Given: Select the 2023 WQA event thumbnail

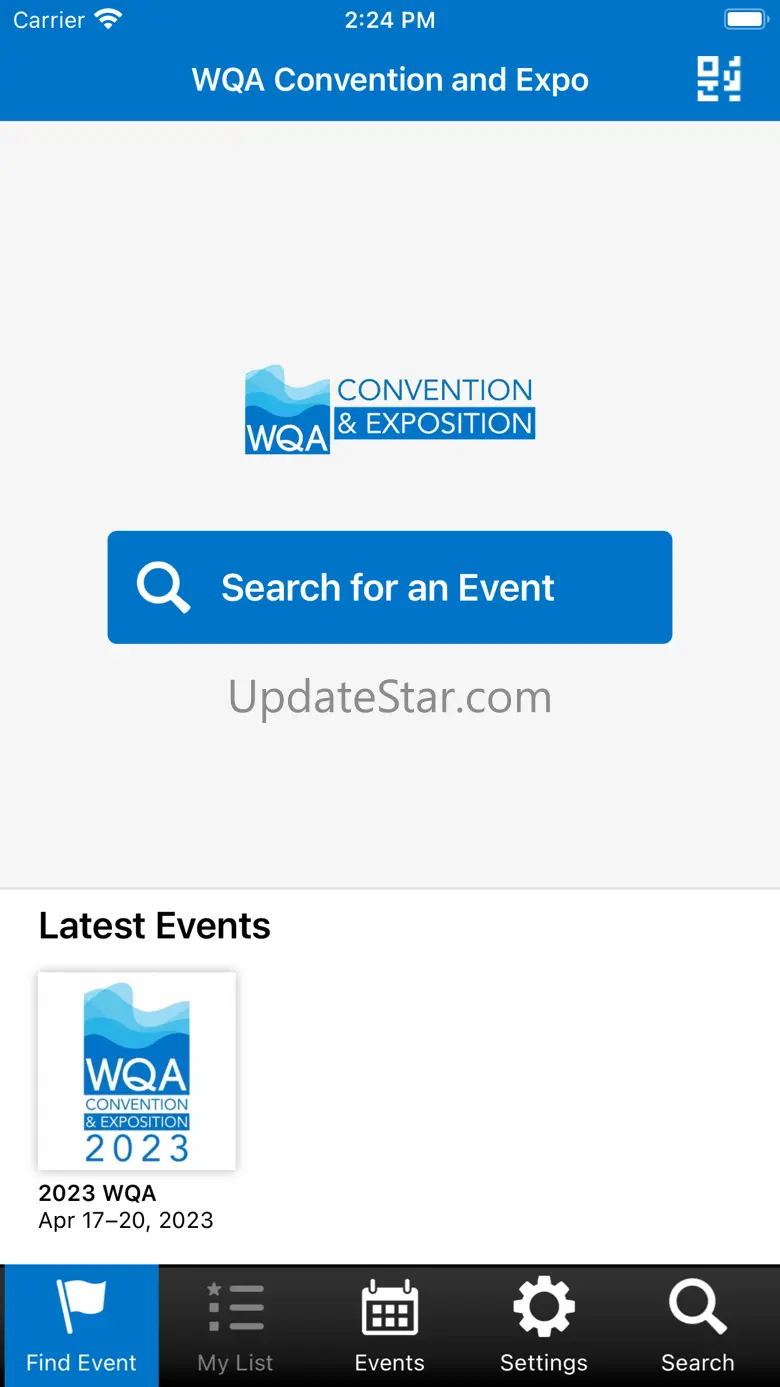Looking at the screenshot, I should click(137, 1071).
